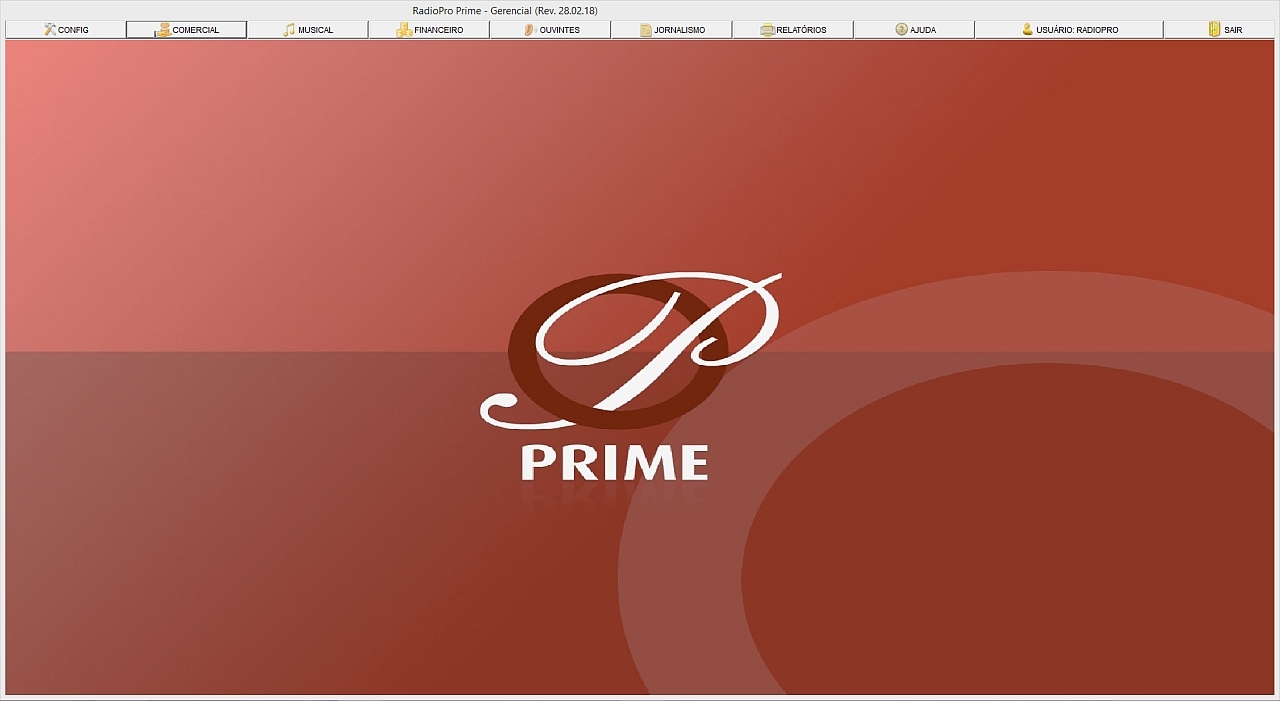Open the MUSICAL menu
This screenshot has width=1280, height=701.
point(308,30)
